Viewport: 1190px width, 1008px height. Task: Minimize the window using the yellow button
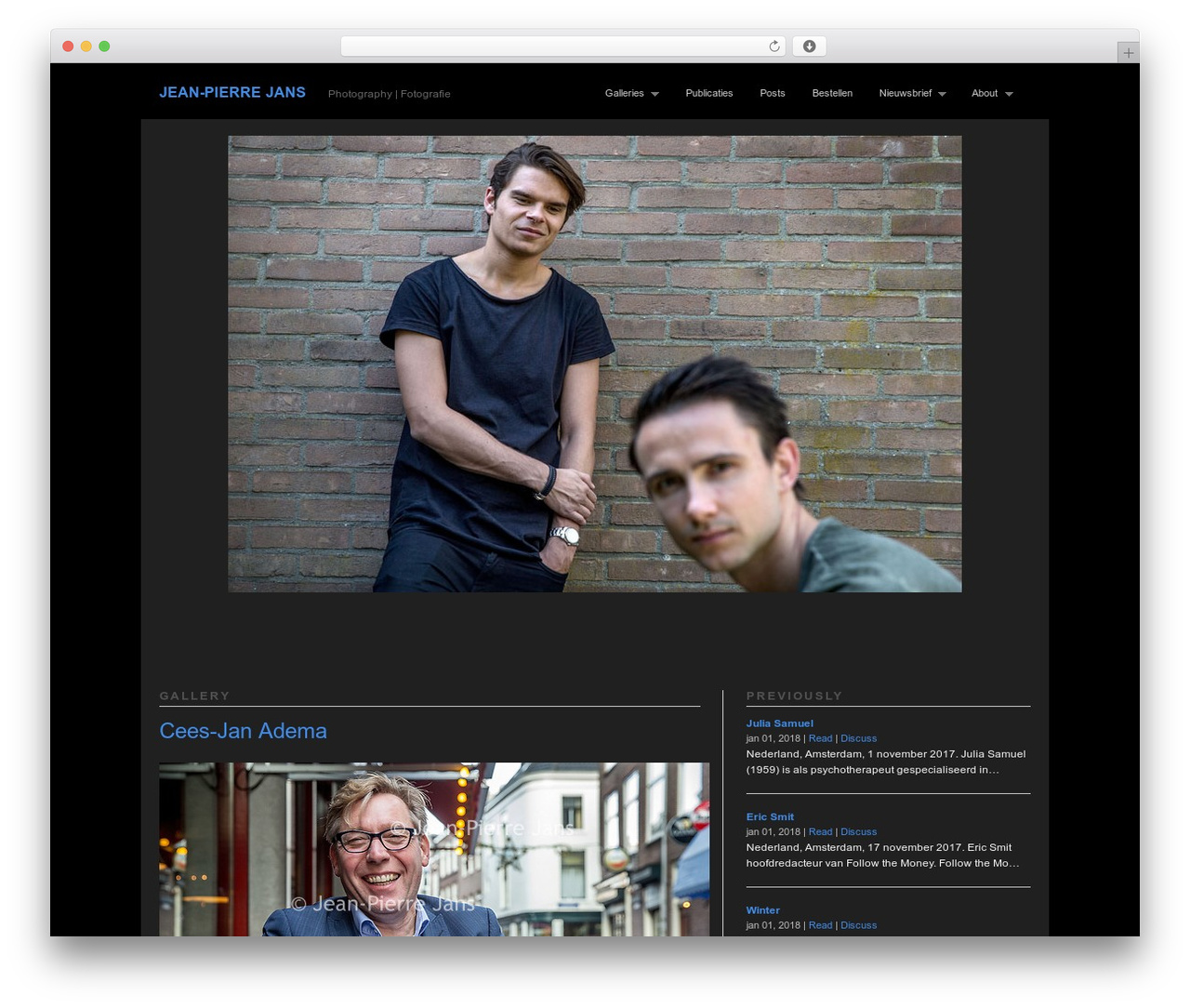pos(86,46)
